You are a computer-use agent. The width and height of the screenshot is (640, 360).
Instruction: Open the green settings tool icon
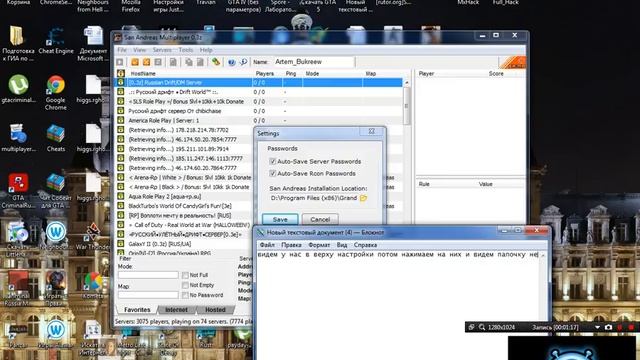pyautogui.click(x=216, y=62)
